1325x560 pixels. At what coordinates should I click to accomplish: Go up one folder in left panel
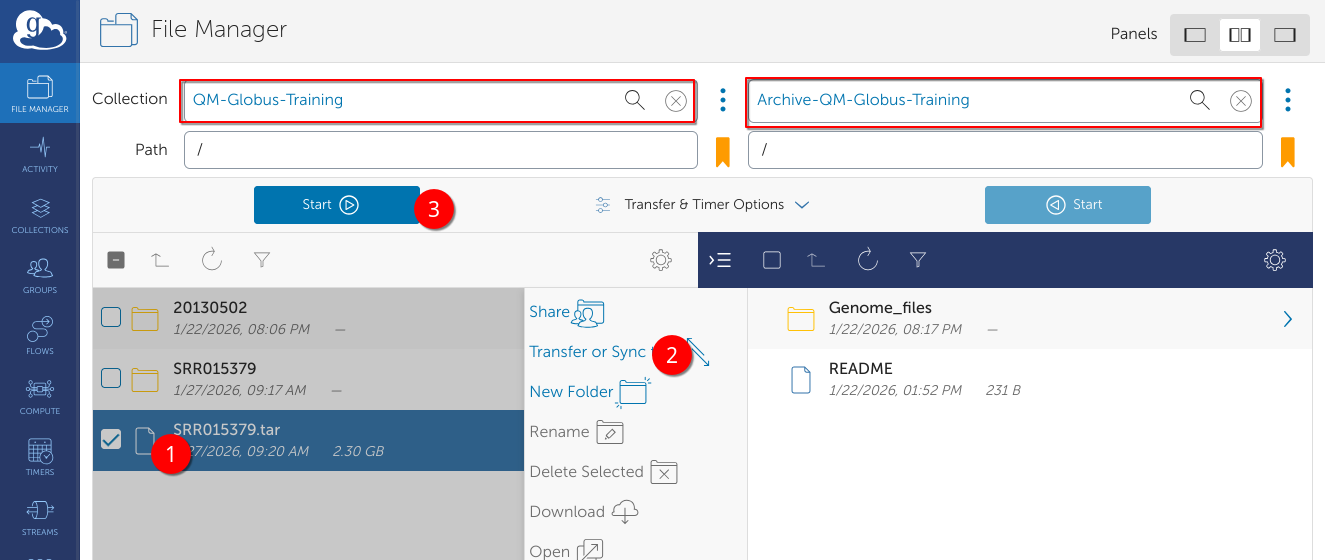[161, 260]
